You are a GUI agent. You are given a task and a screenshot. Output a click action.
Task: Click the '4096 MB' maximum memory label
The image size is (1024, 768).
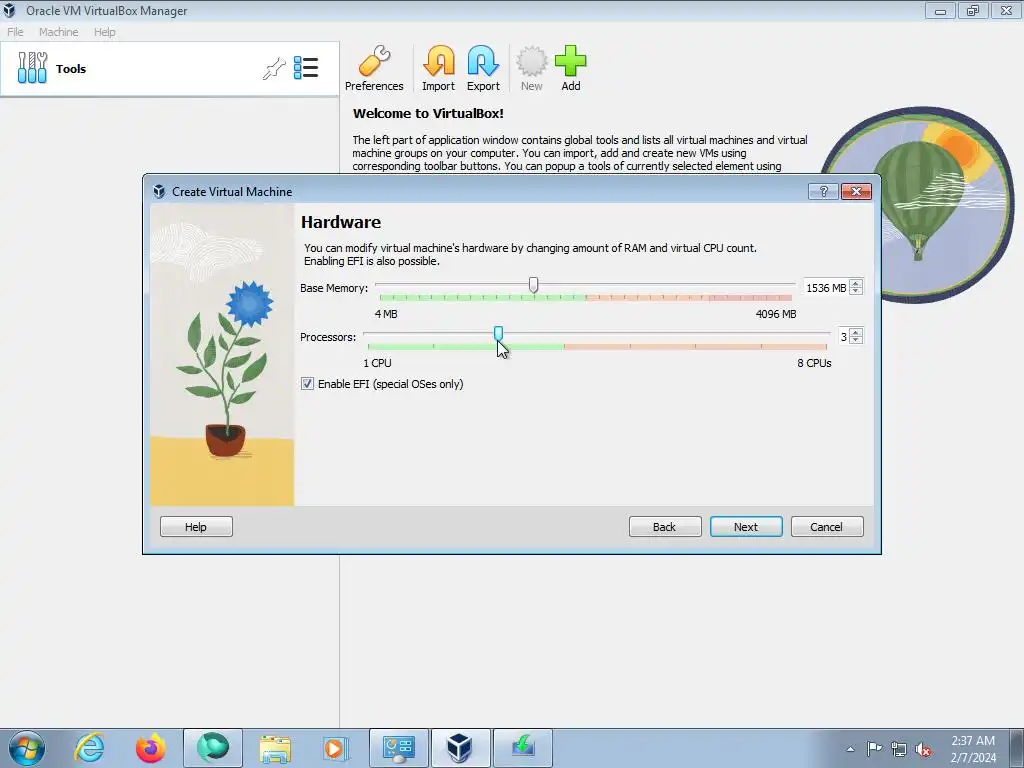pyautogui.click(x=776, y=314)
